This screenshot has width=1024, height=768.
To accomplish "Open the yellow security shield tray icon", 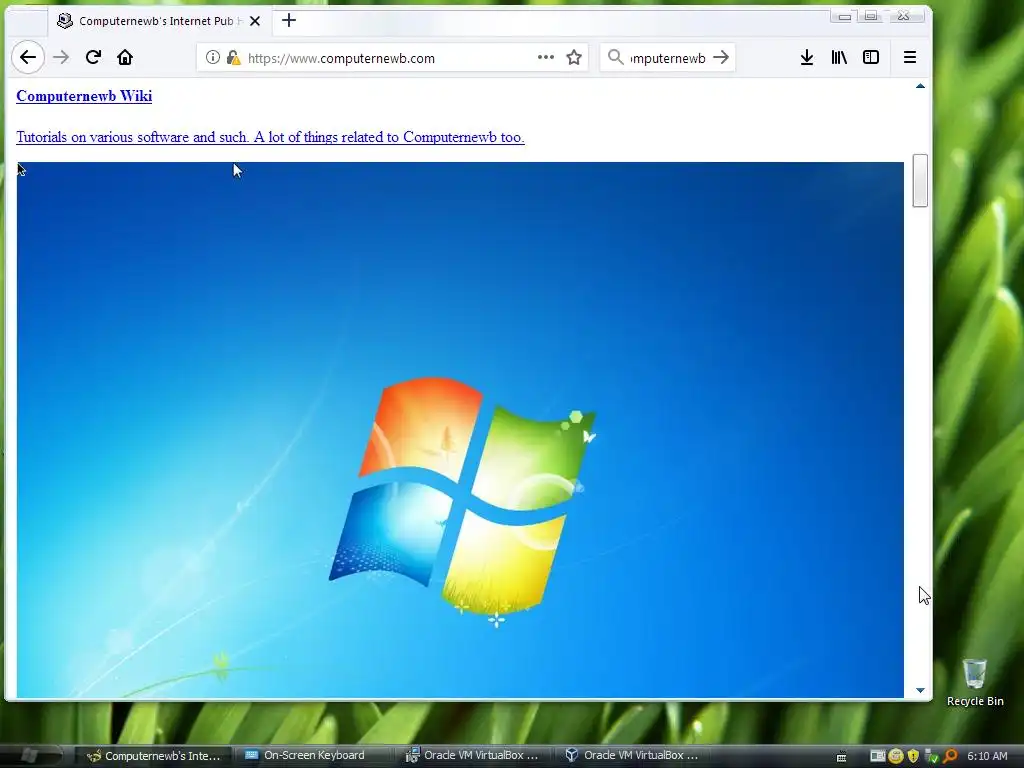I will (914, 756).
